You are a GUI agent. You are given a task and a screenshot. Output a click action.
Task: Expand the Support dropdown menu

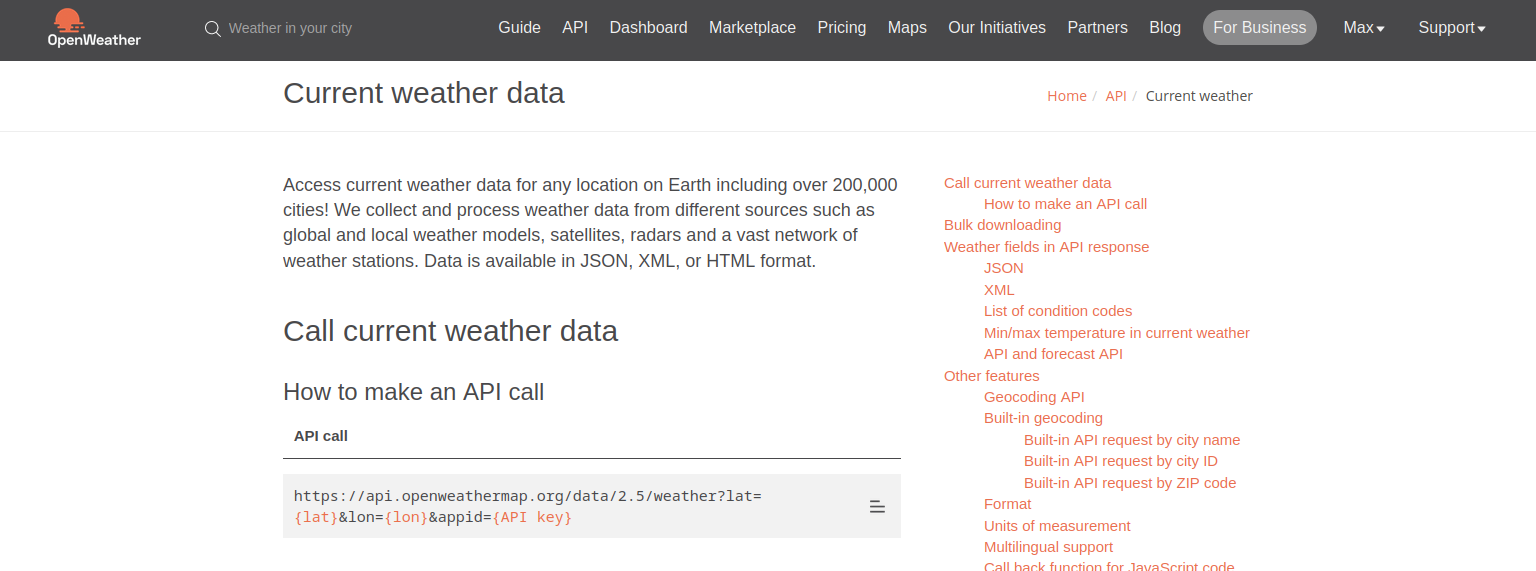1451,28
